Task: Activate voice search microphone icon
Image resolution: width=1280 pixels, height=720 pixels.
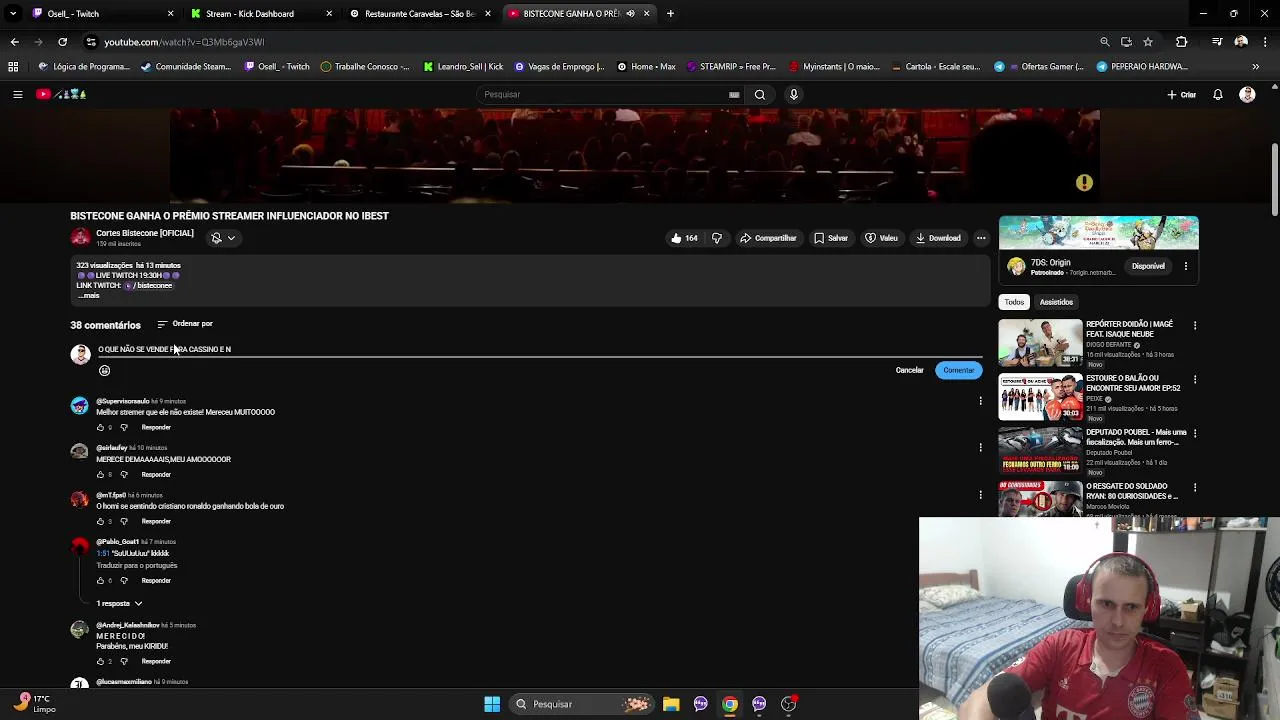Action: click(x=794, y=94)
